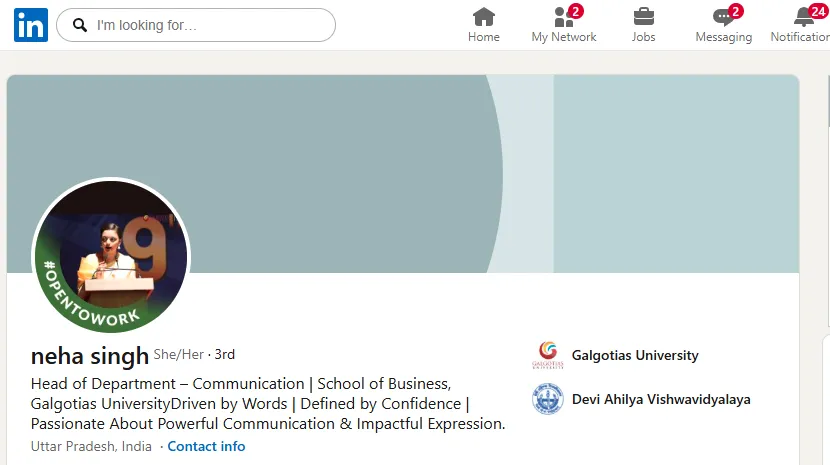Image resolution: width=830 pixels, height=465 pixels.
Task: Click the neha singh profile name
Action: pyautogui.click(x=90, y=355)
